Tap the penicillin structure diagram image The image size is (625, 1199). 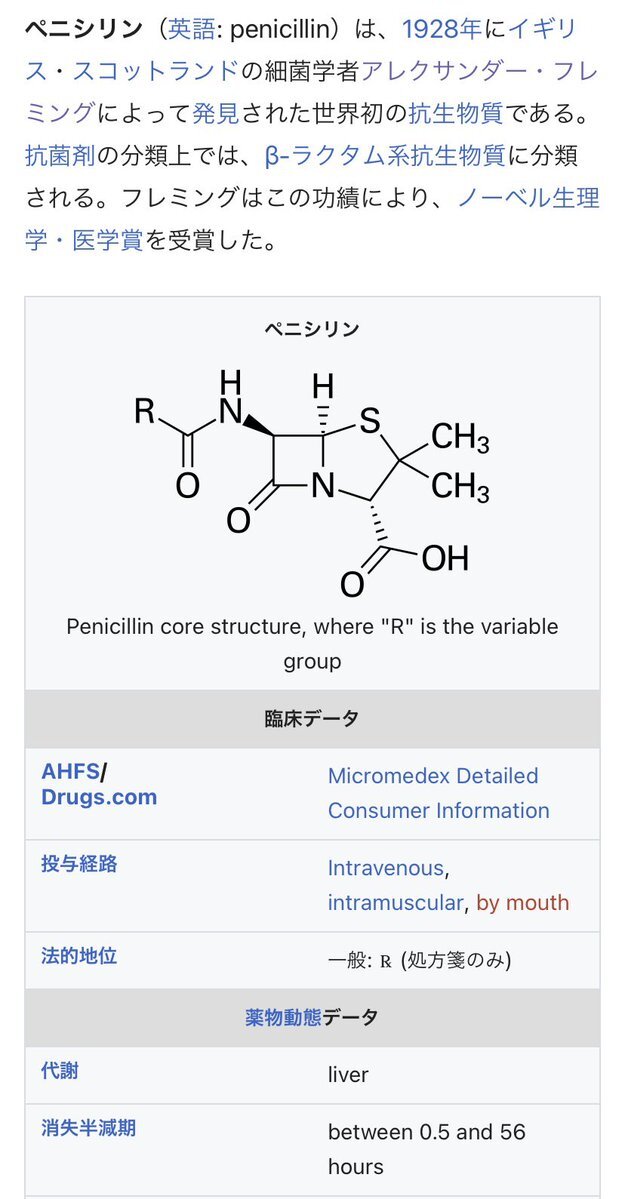coord(312,483)
